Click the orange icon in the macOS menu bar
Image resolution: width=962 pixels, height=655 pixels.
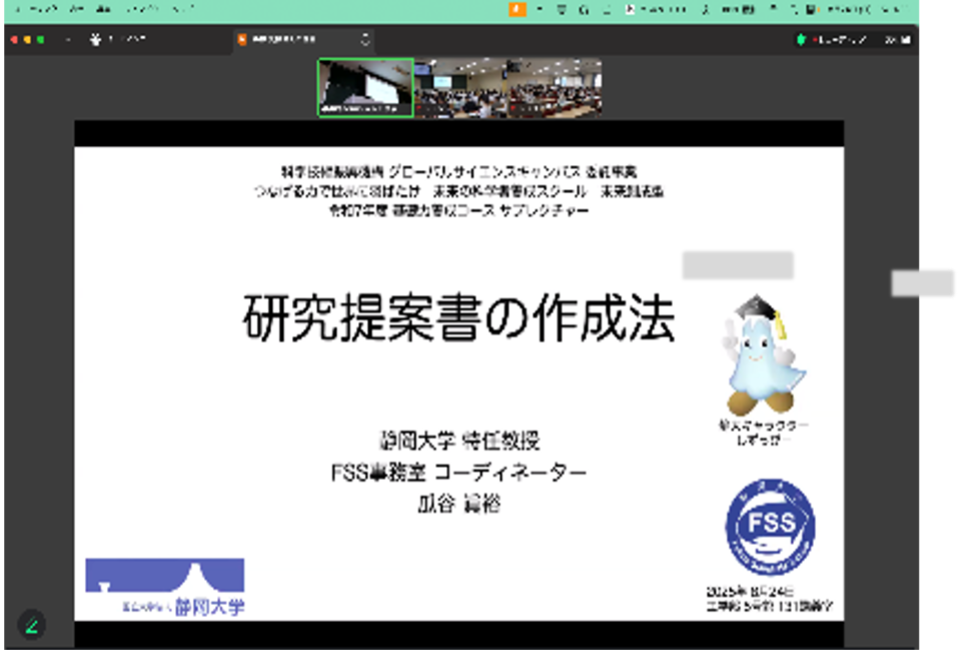click(x=516, y=9)
